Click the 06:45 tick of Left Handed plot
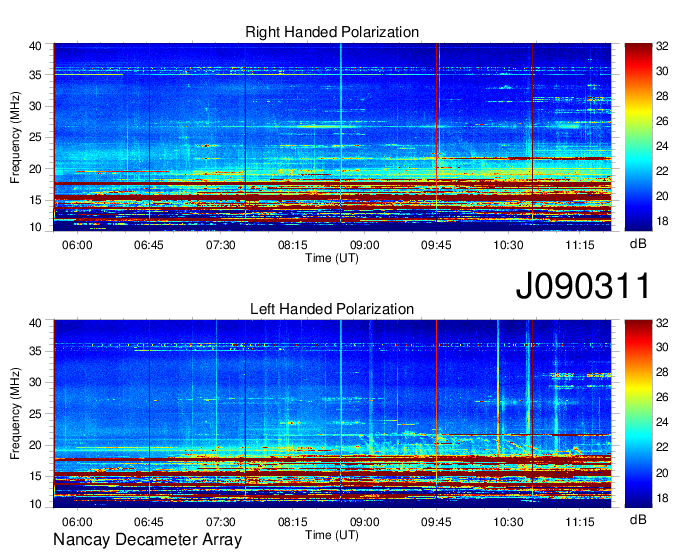This screenshot has height=552, width=680. (x=149, y=522)
